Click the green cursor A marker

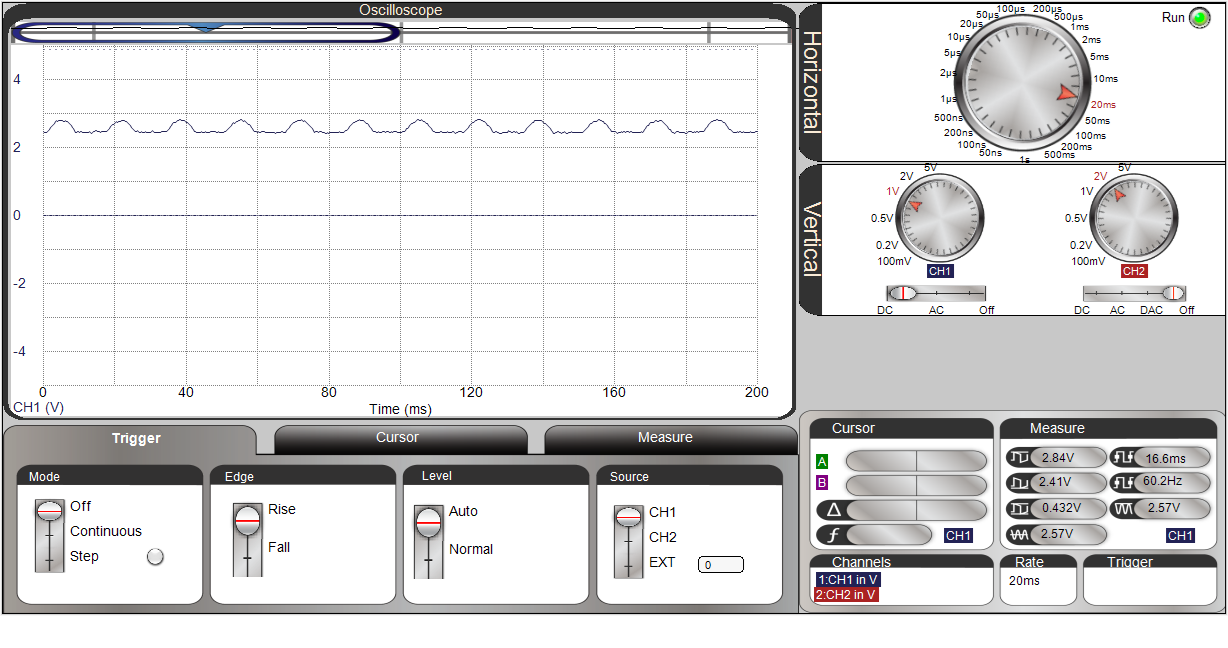(822, 461)
